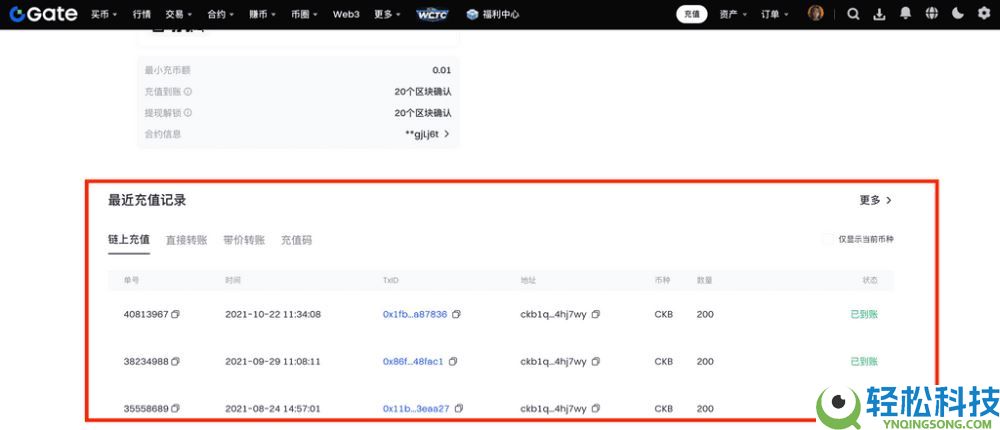
Task: Click timestamp 2021-10-22 11:34:08
Action: pos(273,314)
